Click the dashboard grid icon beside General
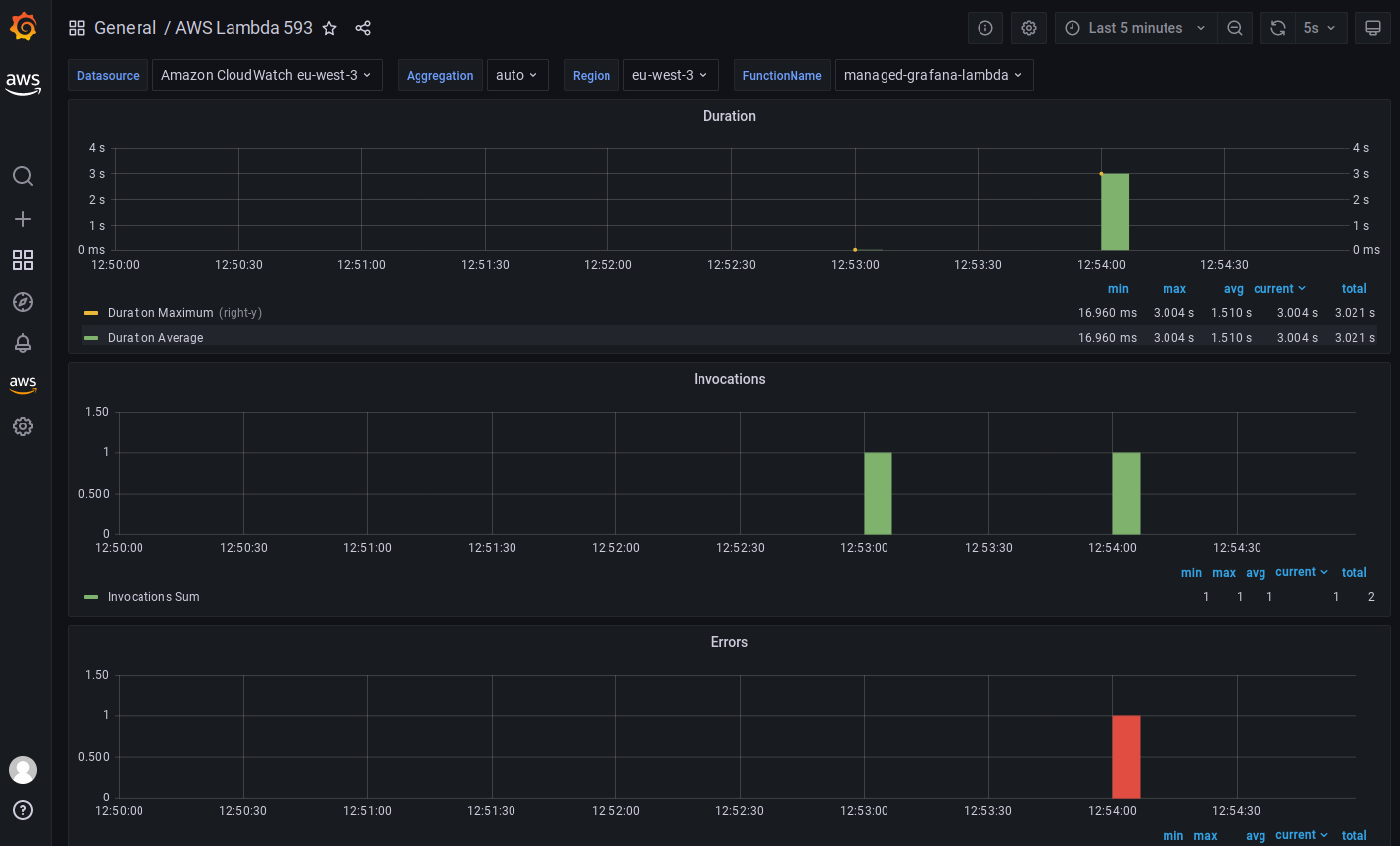This screenshot has height=846, width=1400. [x=77, y=28]
